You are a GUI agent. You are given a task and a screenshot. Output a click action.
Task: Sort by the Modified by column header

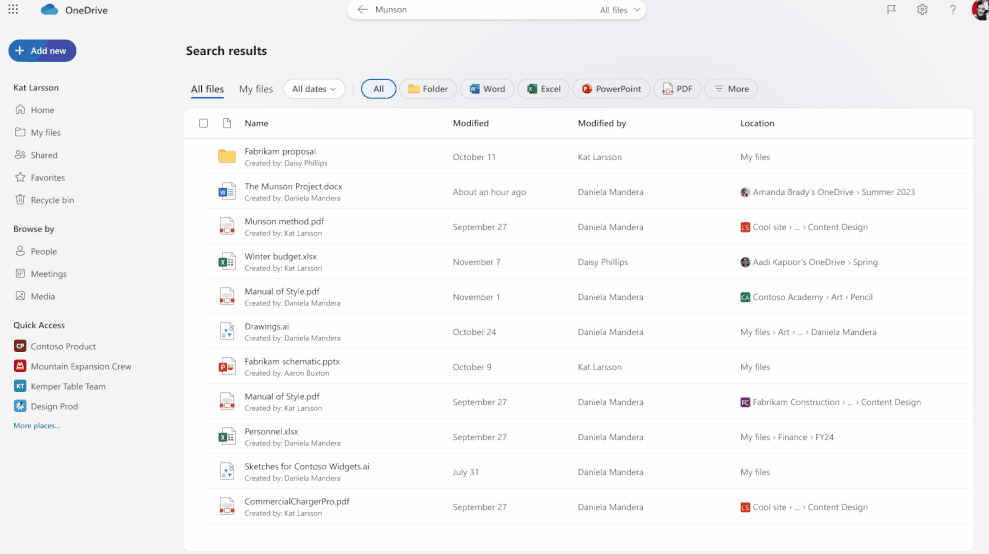pos(602,123)
